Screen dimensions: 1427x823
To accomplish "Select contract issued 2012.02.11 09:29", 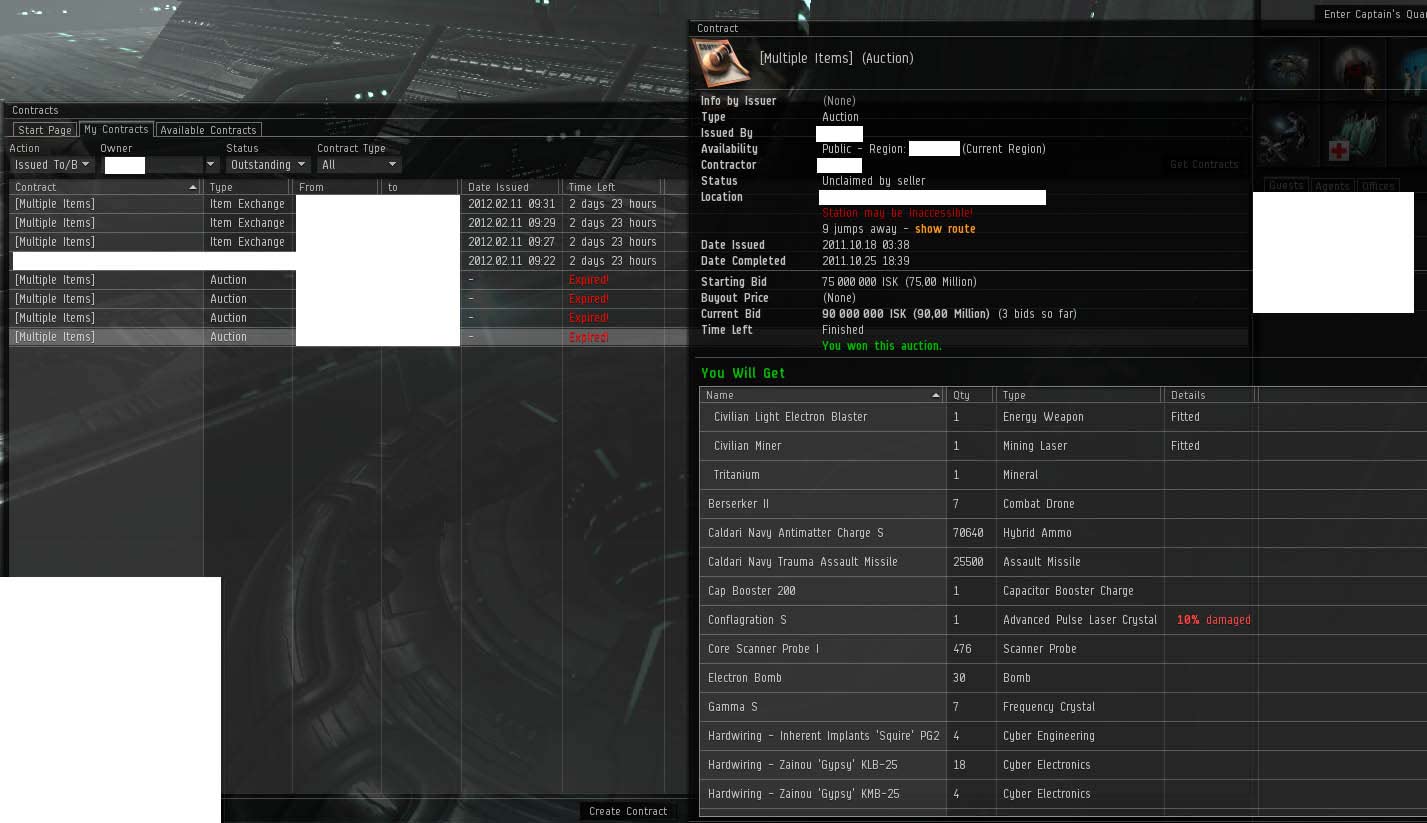I will [348, 223].
